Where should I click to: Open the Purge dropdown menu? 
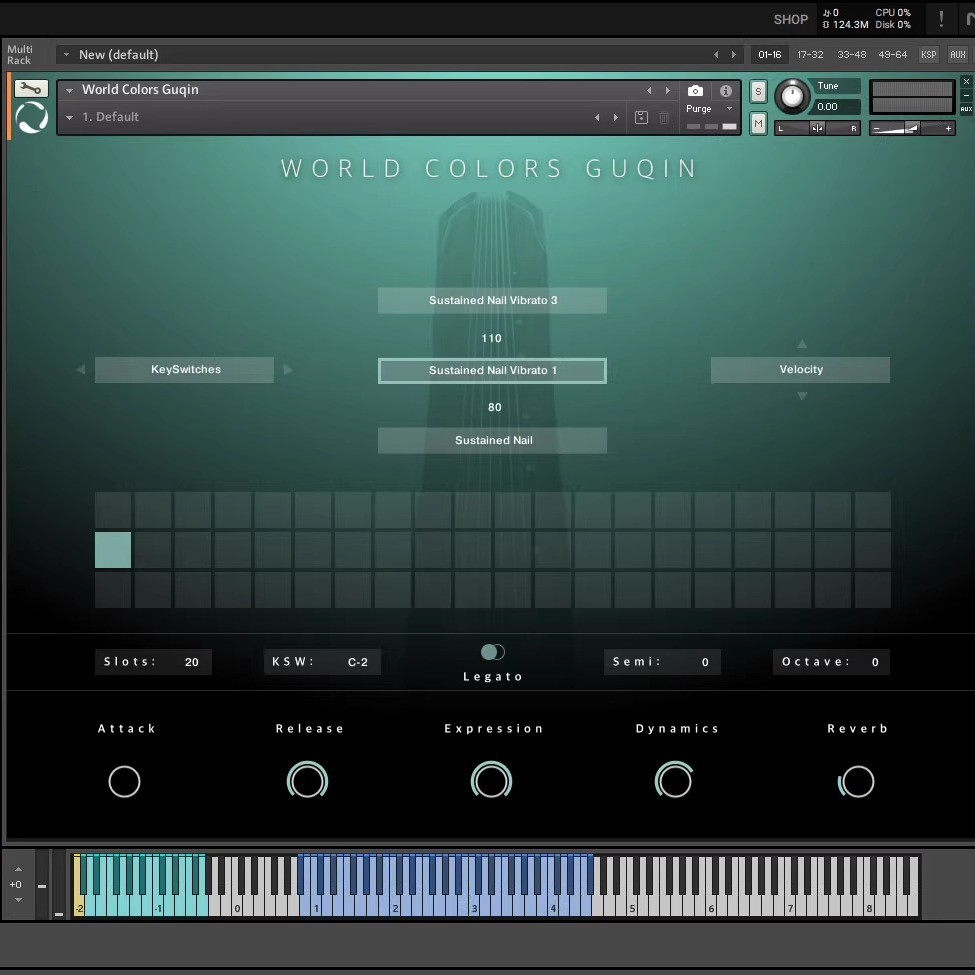point(709,109)
